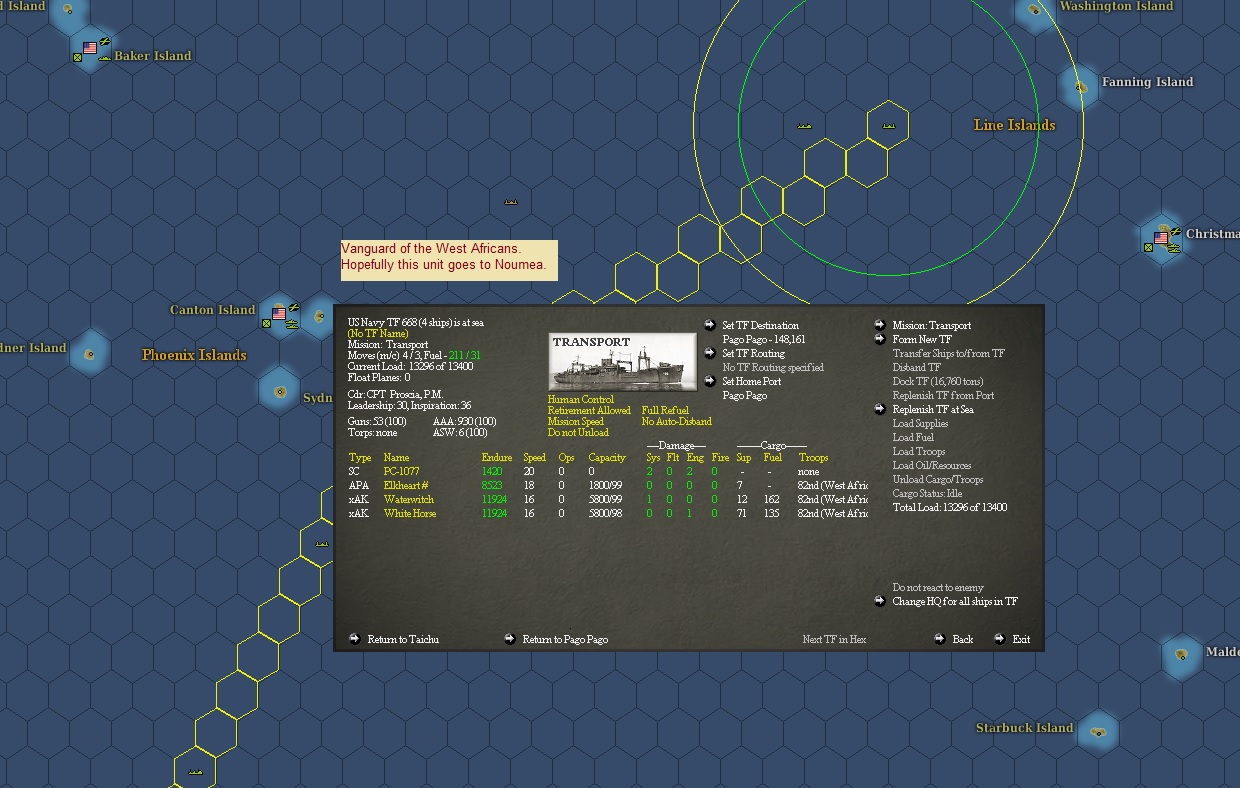Toggle Do not react to enemy
The image size is (1240, 788).
point(938,587)
